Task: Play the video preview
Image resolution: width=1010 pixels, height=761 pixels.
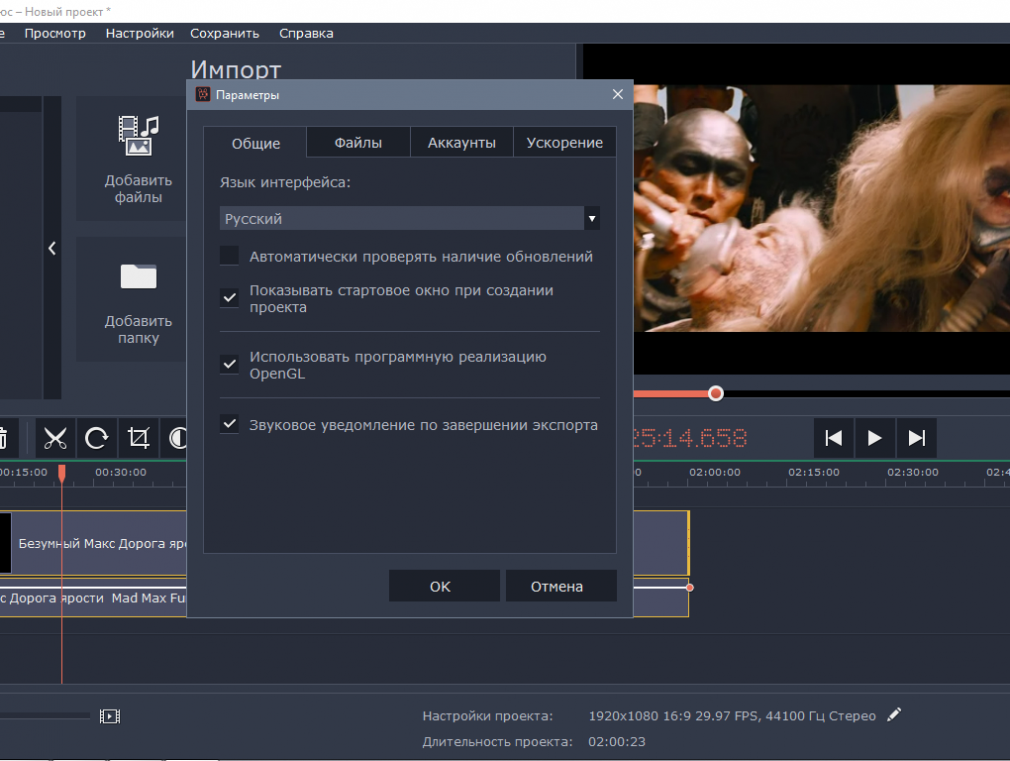Action: 874,438
